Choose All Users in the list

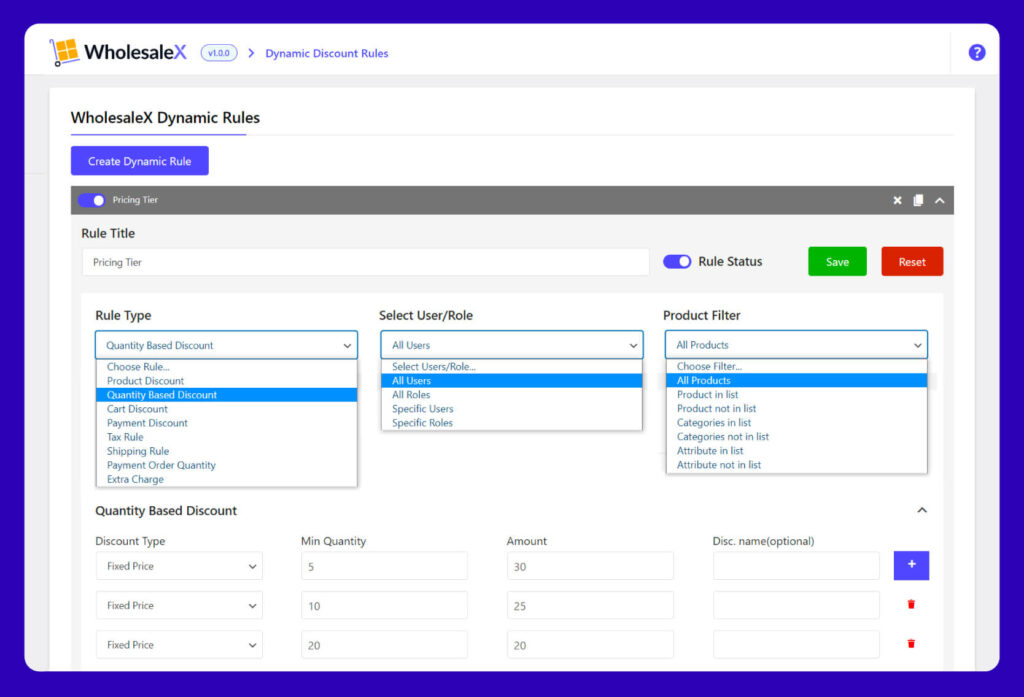512,381
